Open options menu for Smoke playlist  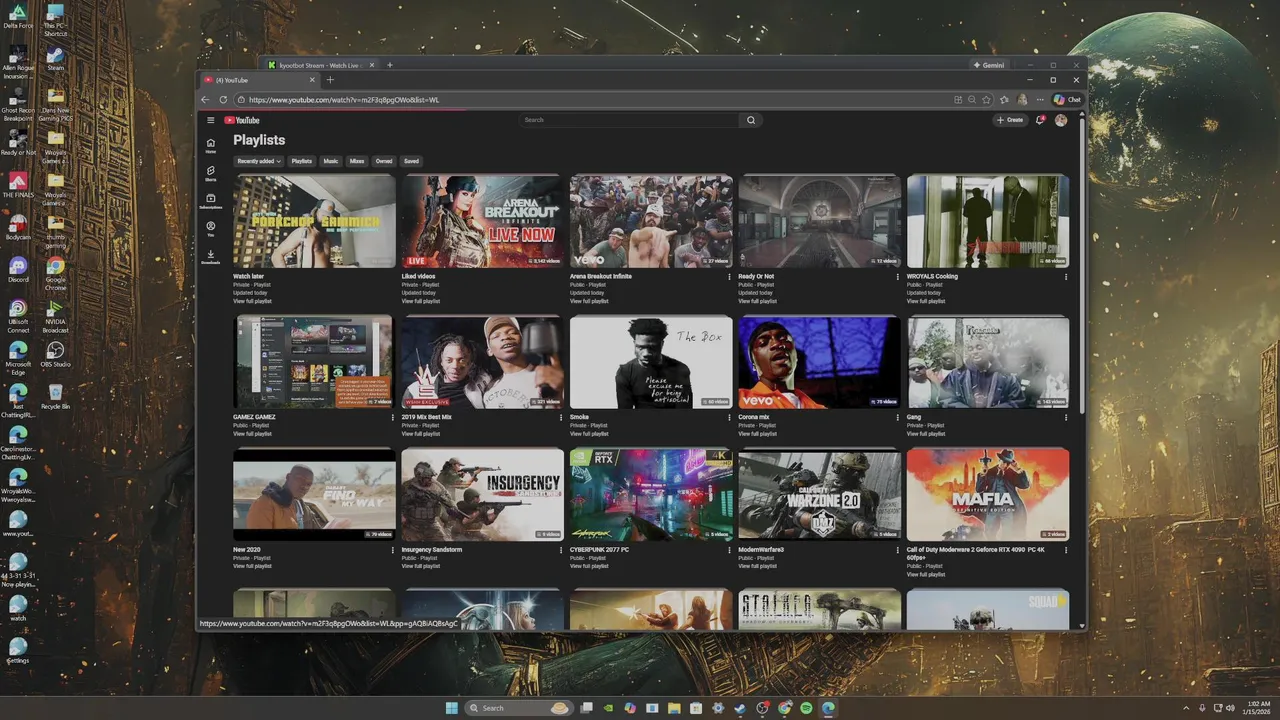click(729, 418)
